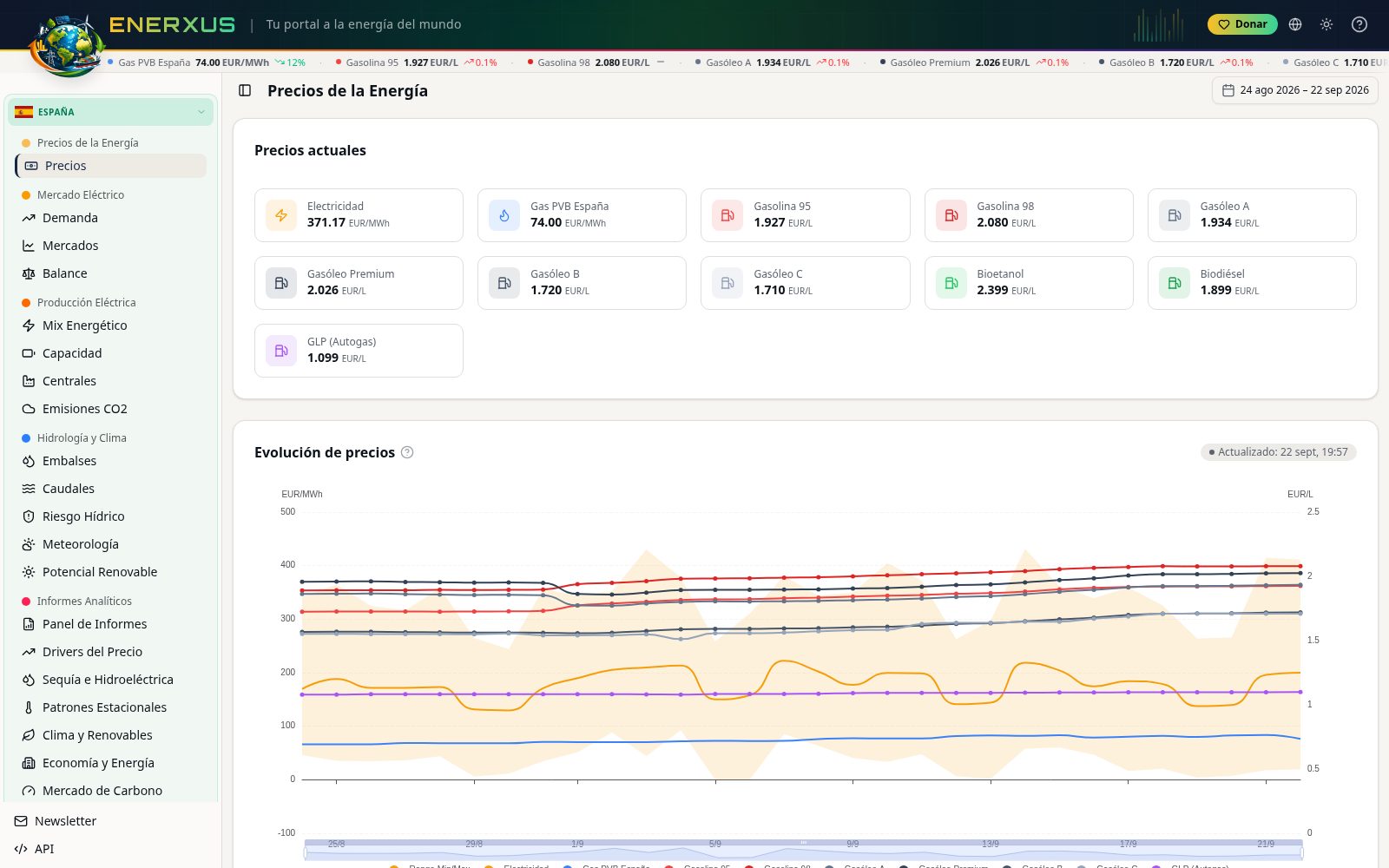Select the GLP (Autogas) price card
Viewport: 1389px width, 868px height.
click(359, 351)
